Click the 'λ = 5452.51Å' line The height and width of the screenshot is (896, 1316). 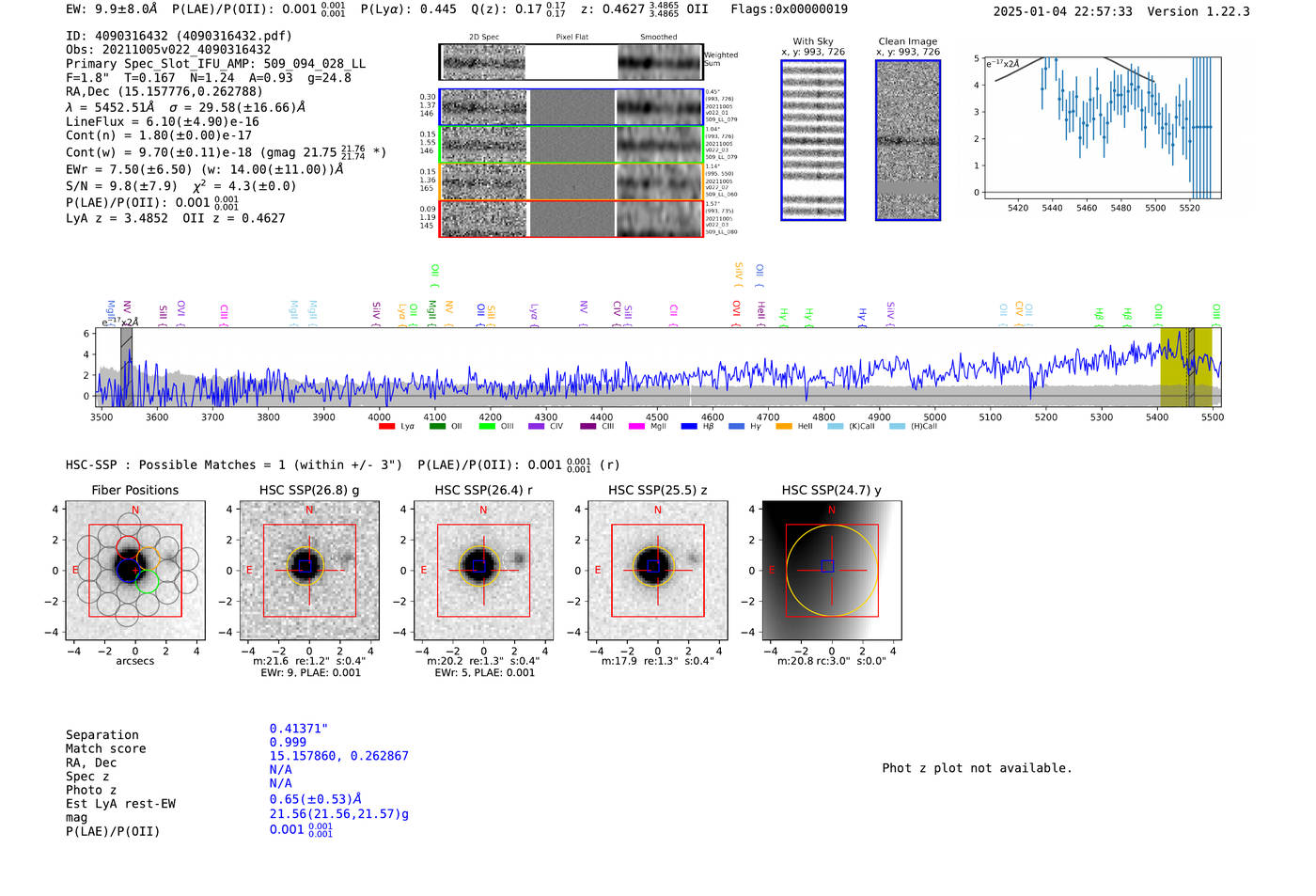[x=110, y=107]
